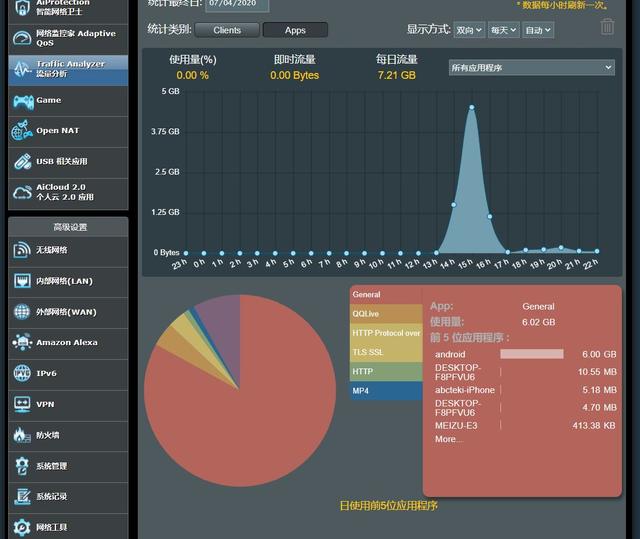
Task: Open the USB applications icon
Action: coord(22,162)
